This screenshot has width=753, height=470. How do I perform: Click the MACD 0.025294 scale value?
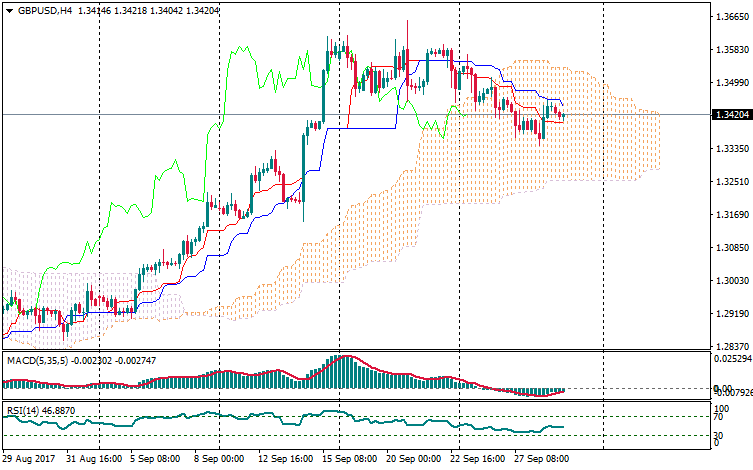728,357
